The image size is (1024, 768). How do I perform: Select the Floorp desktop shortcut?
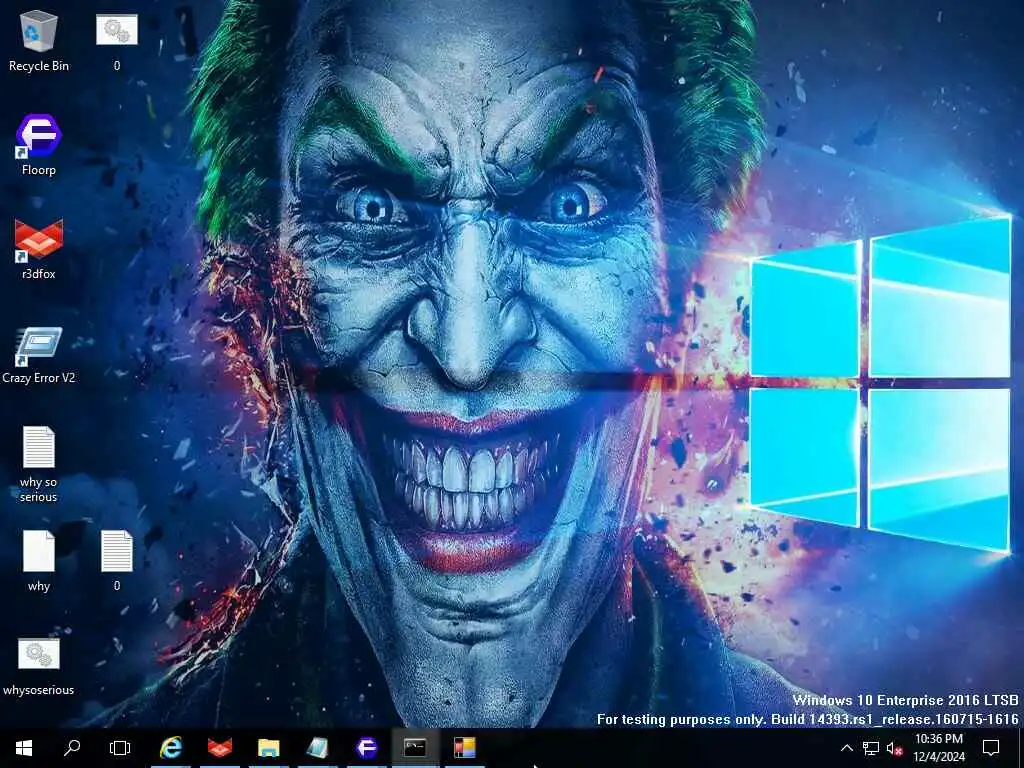(x=39, y=145)
